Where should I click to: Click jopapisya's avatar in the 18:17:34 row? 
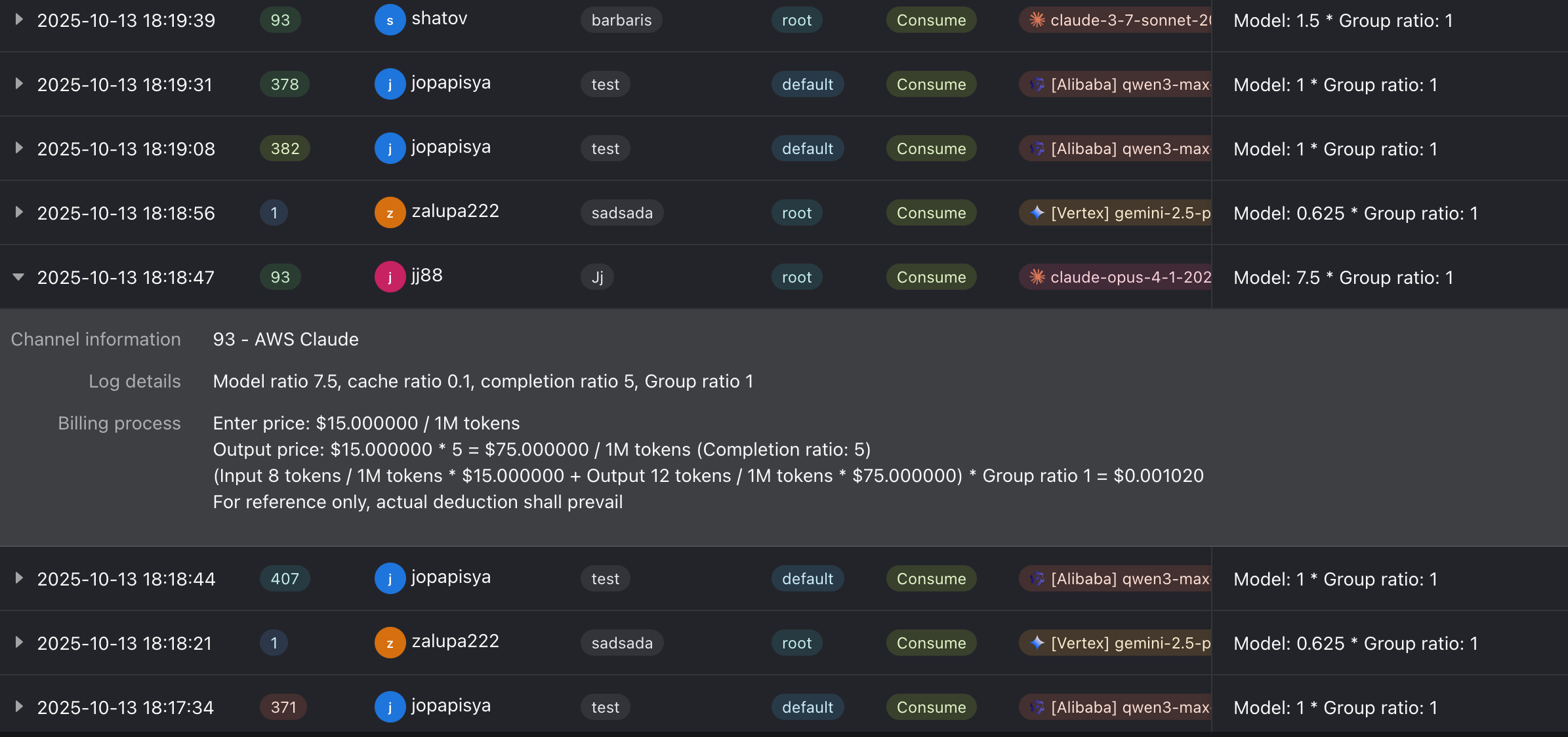(x=390, y=707)
